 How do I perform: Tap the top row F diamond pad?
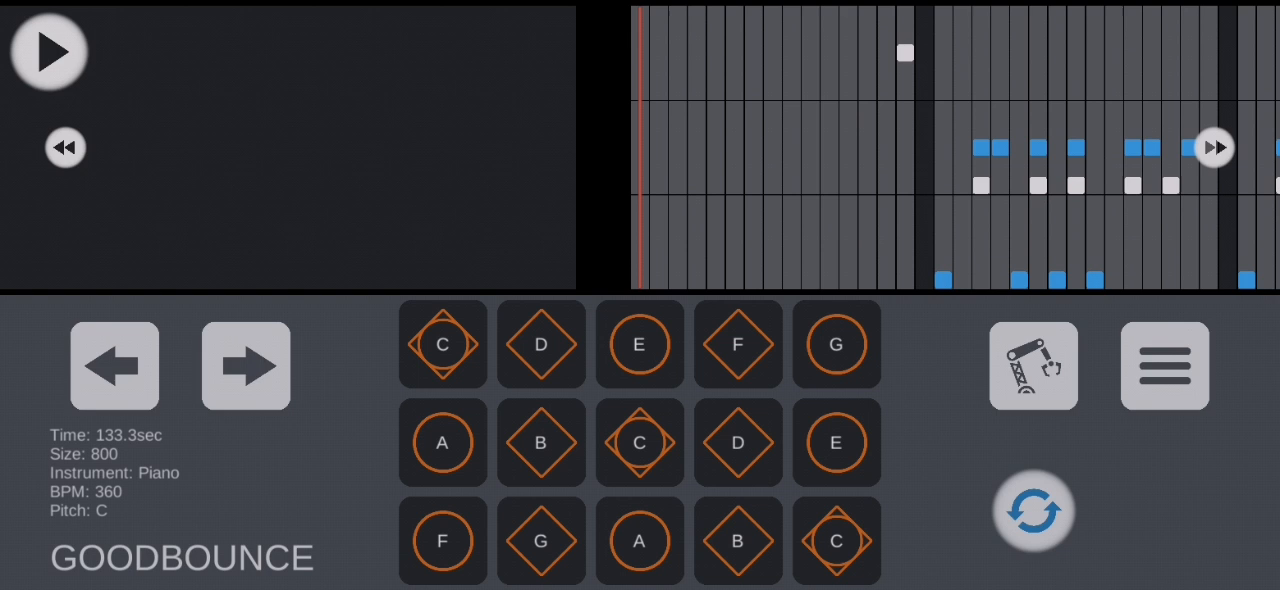click(738, 344)
